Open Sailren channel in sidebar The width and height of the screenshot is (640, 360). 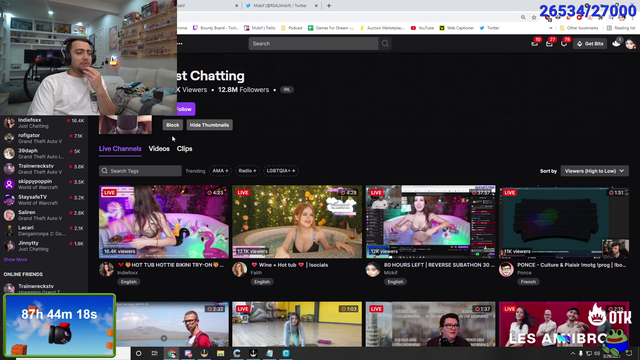44,215
